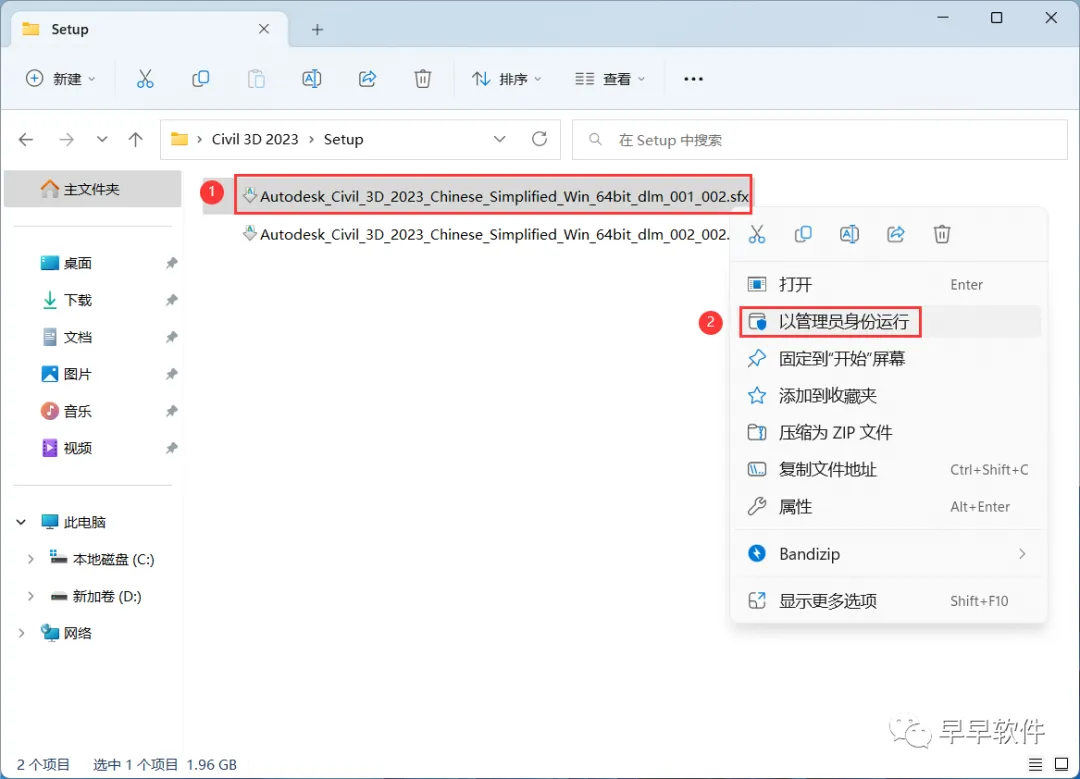The width and height of the screenshot is (1080, 779).
Task: Select 复制文件地址 menu entry
Action: [889, 470]
